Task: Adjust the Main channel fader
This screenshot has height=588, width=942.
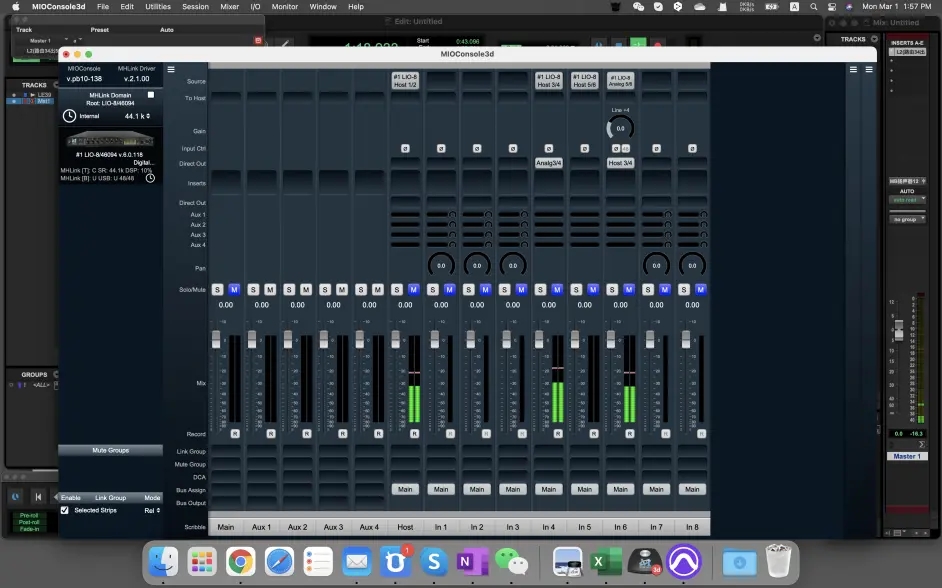Action: click(216, 341)
